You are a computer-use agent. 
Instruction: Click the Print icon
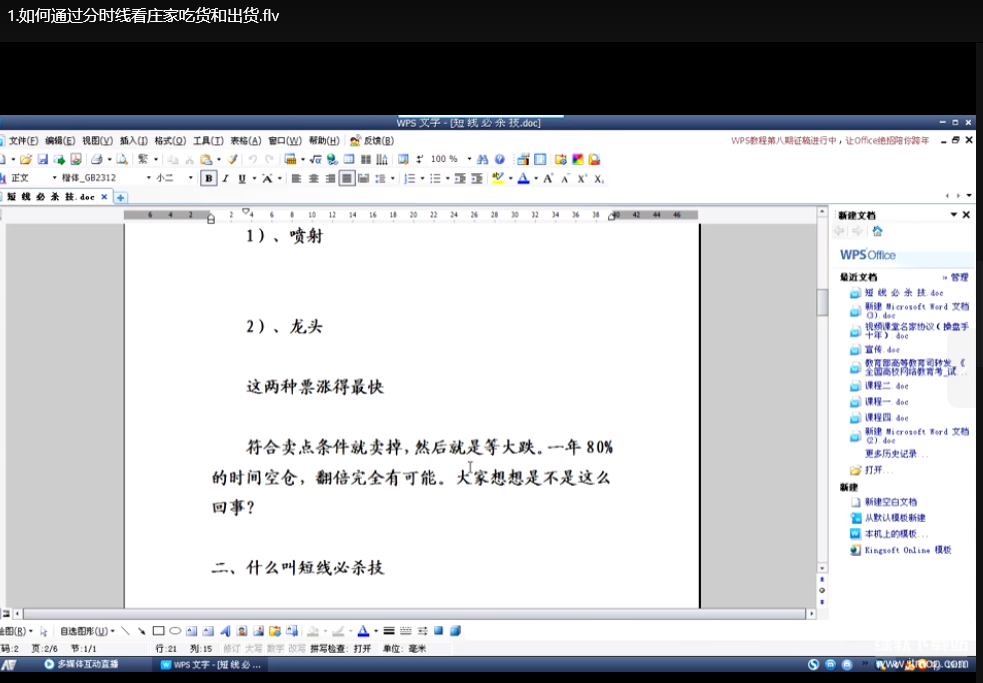pyautogui.click(x=97, y=159)
